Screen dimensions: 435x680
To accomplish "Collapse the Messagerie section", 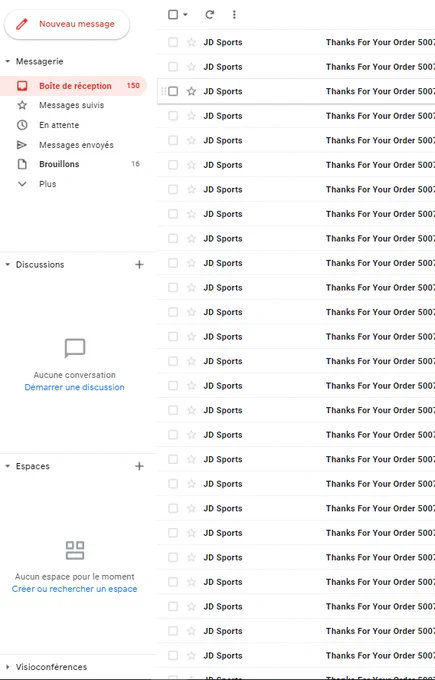I will 7,62.
